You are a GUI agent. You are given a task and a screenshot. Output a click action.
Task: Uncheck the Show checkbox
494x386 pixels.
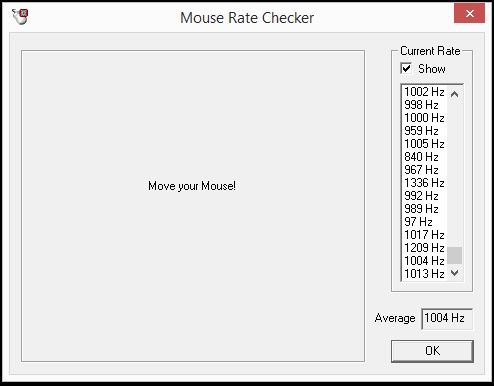click(x=406, y=69)
